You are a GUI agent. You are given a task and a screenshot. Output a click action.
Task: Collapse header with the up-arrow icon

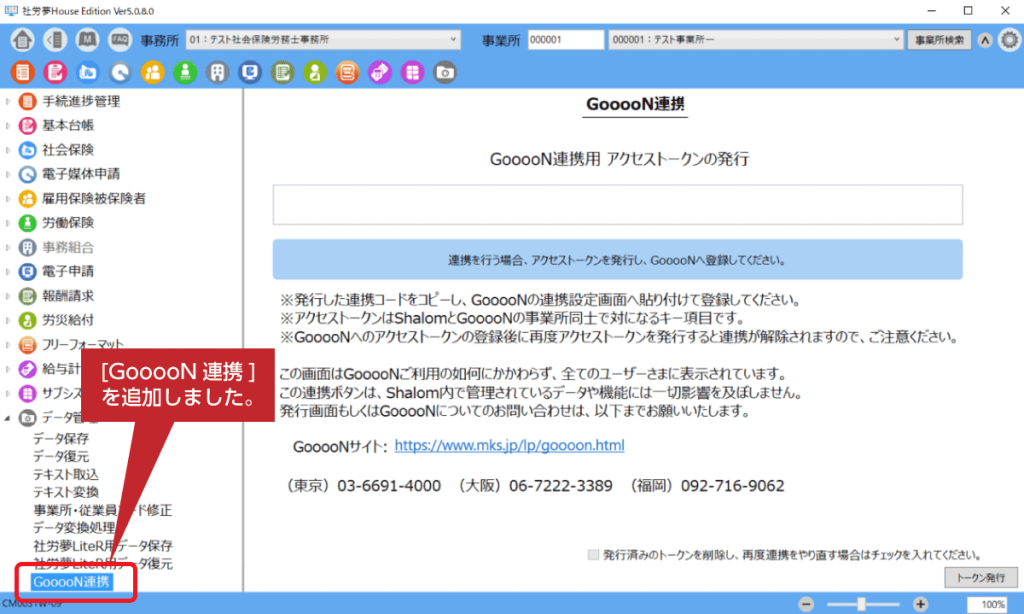pyautogui.click(x=985, y=40)
